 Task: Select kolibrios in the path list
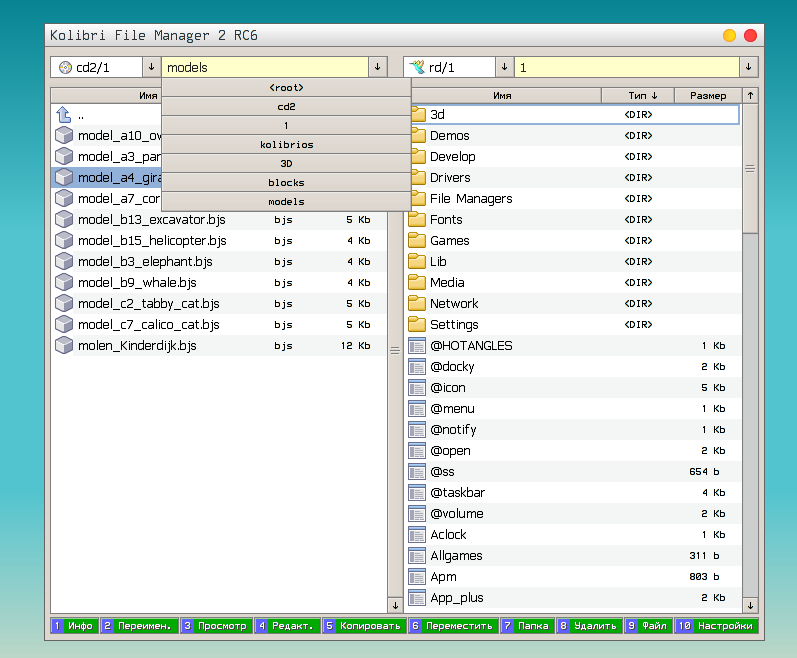point(286,144)
